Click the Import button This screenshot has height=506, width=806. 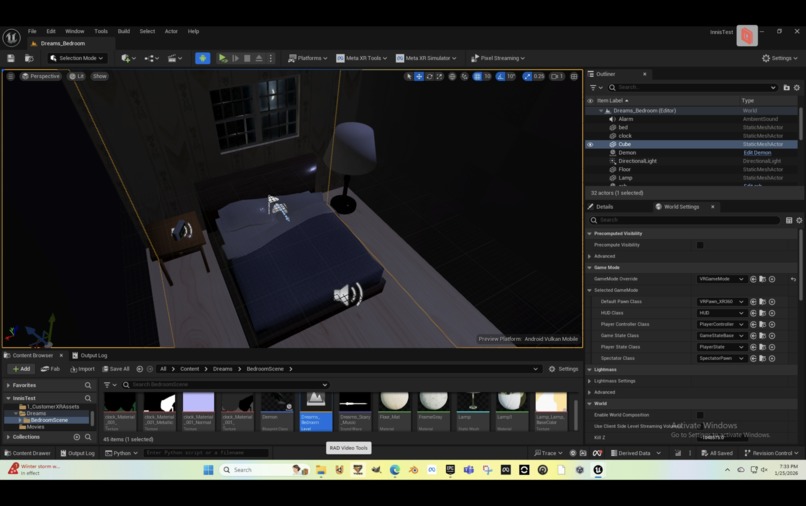[82, 369]
